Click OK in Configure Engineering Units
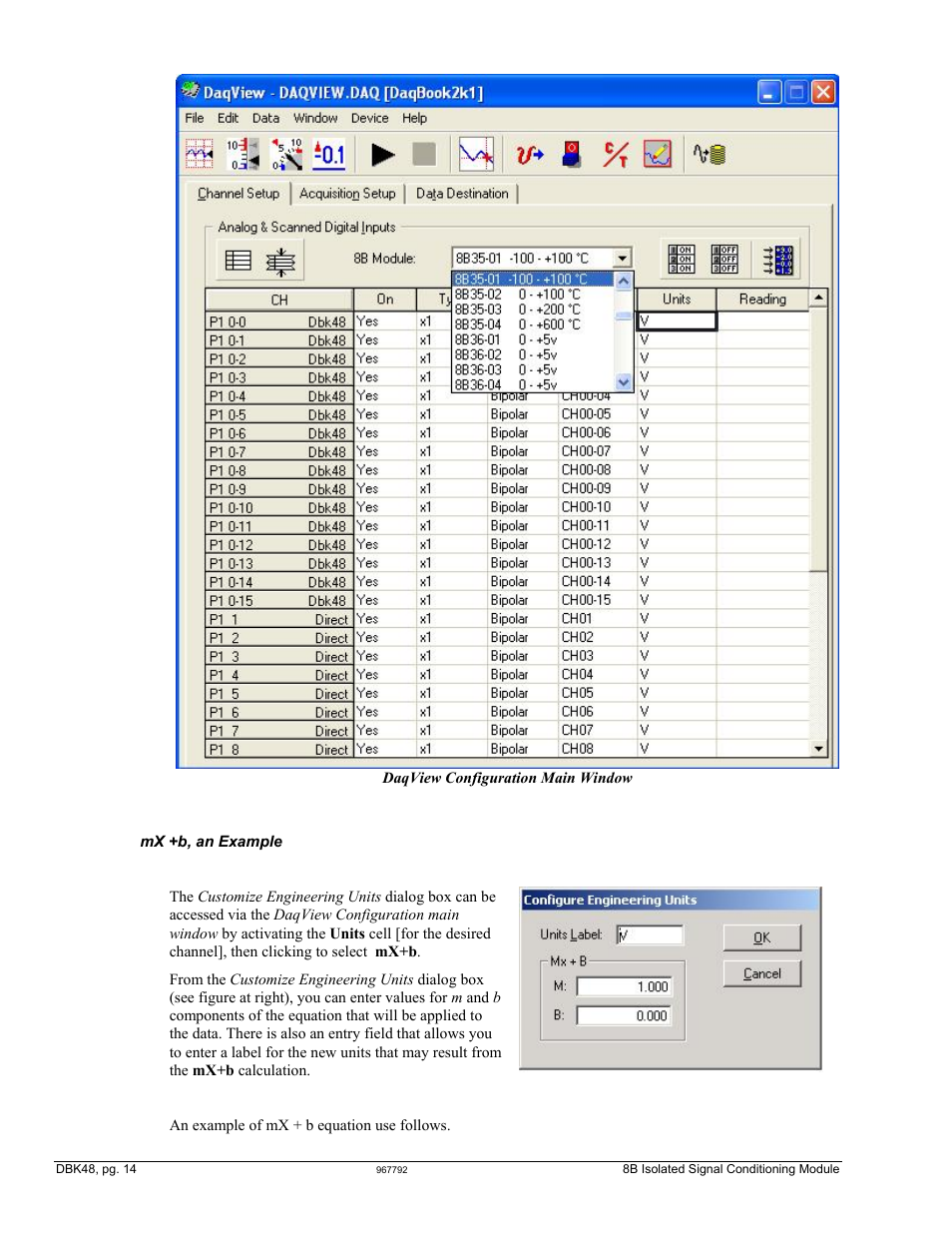The width and height of the screenshot is (952, 1233). click(761, 937)
